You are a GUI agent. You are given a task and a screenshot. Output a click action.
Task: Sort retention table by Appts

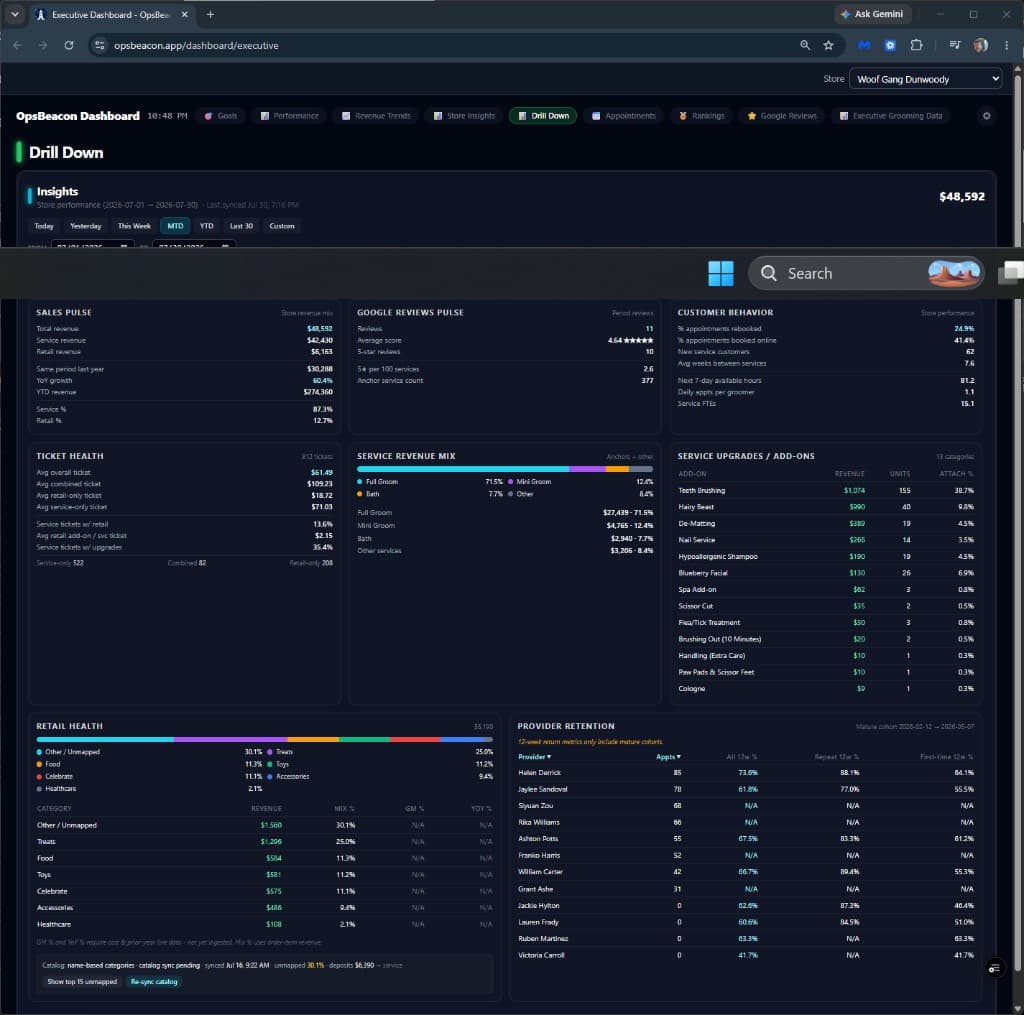pos(668,756)
